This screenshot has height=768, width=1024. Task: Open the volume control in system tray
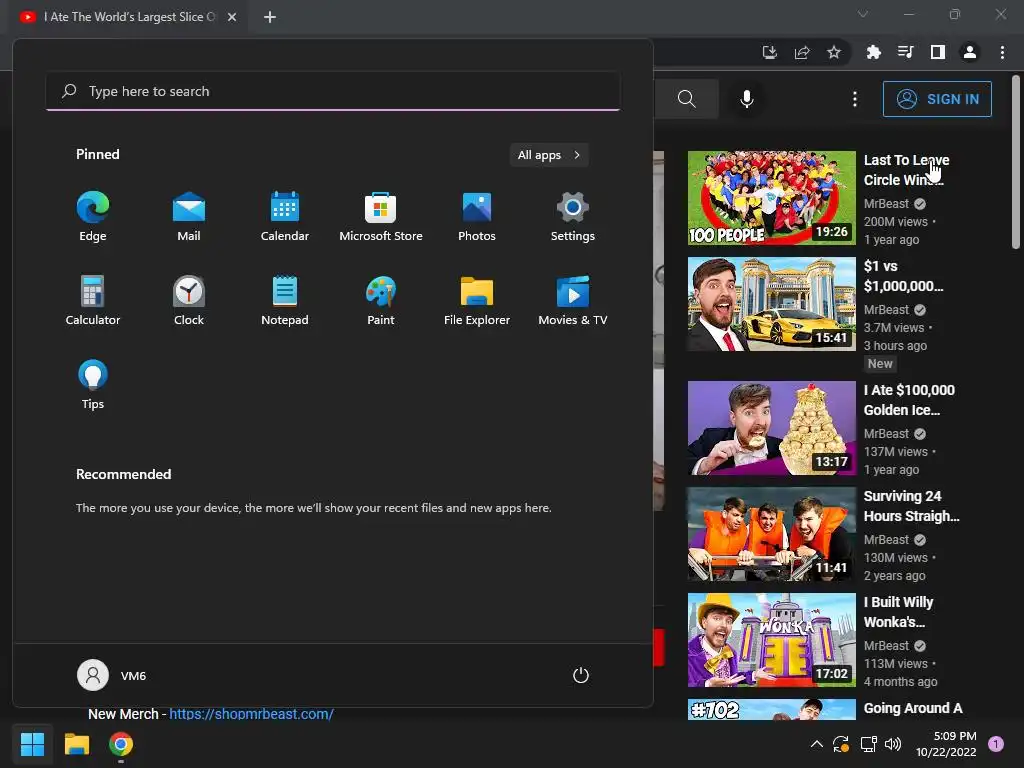point(893,744)
